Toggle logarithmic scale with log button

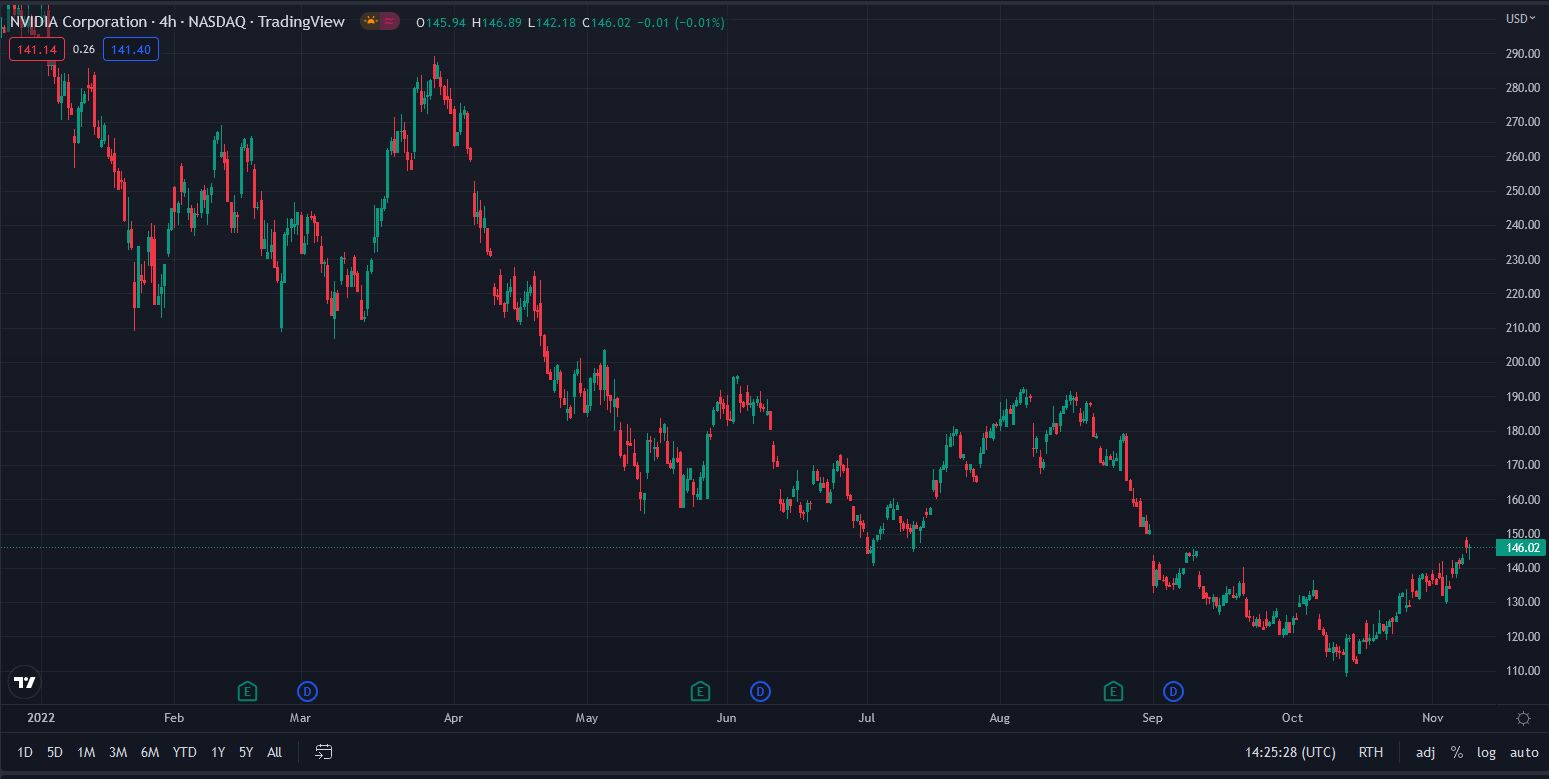coord(1487,752)
